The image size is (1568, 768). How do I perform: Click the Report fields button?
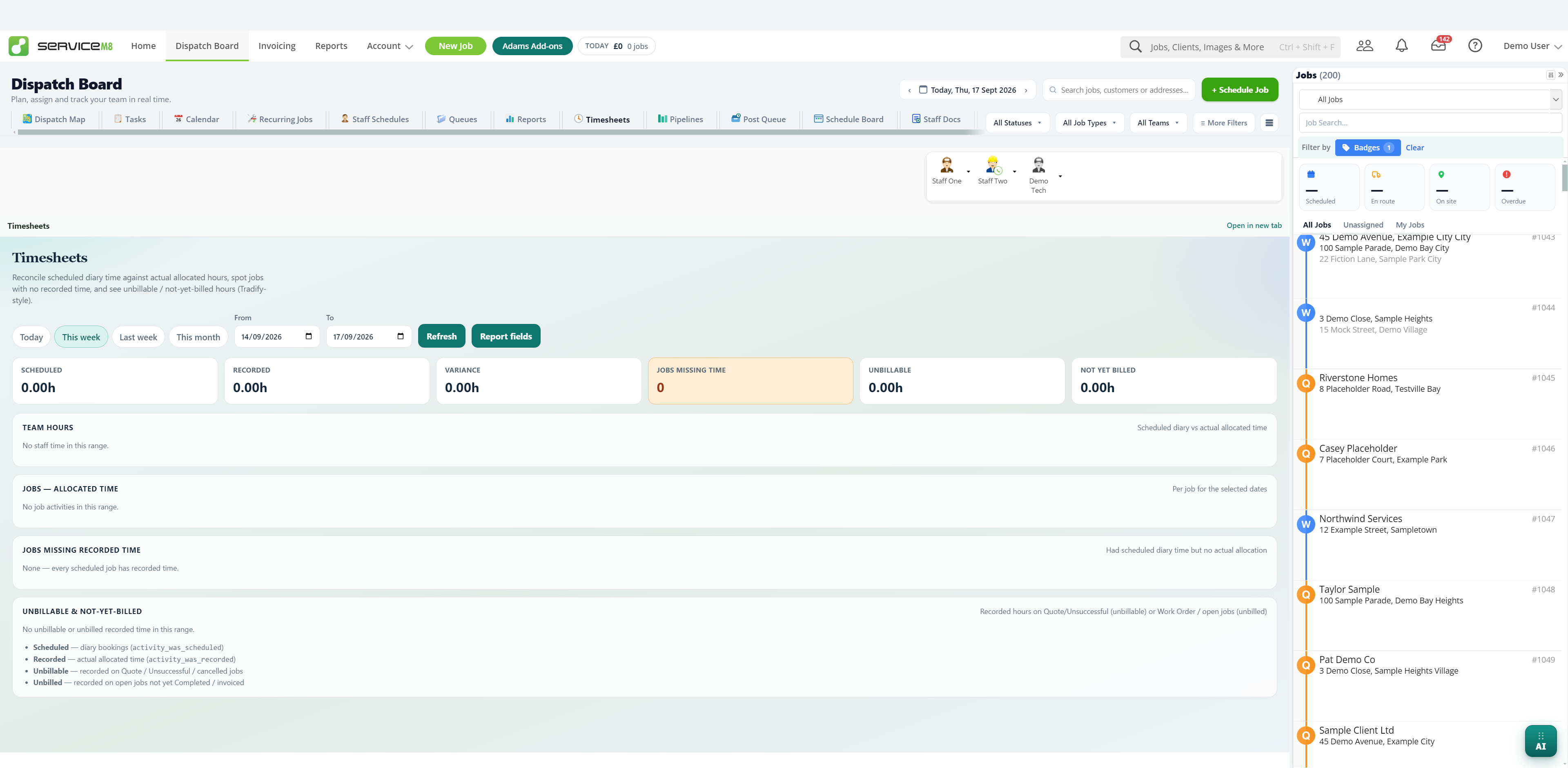coord(506,336)
